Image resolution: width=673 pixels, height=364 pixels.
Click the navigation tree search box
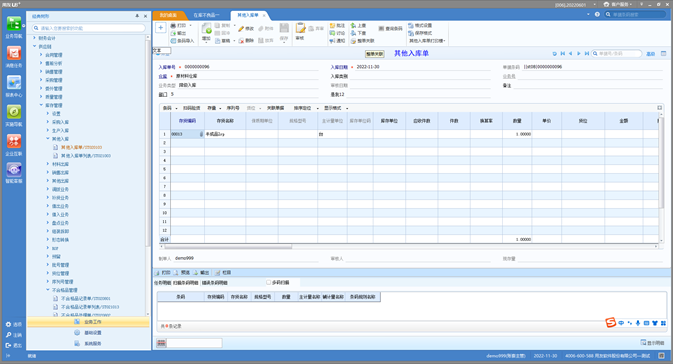coord(89,28)
